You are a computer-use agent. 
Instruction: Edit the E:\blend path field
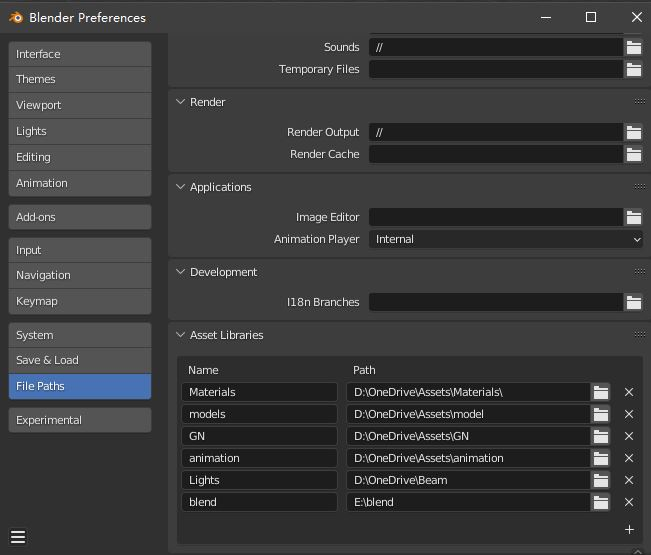(x=468, y=502)
